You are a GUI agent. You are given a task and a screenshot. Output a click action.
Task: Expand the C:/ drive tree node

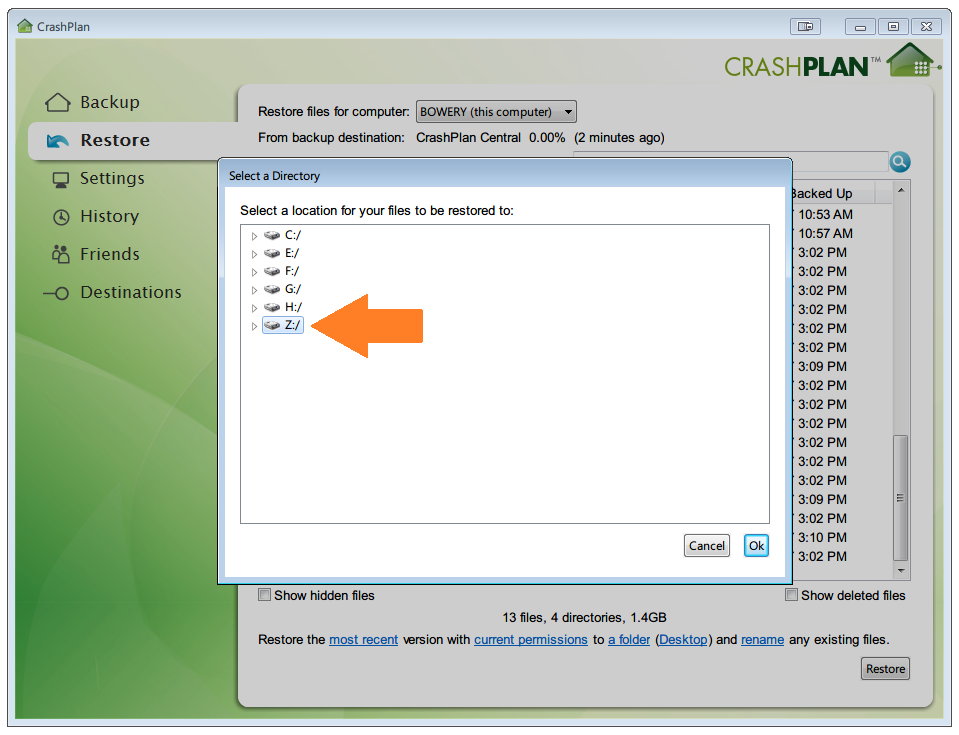coord(254,236)
